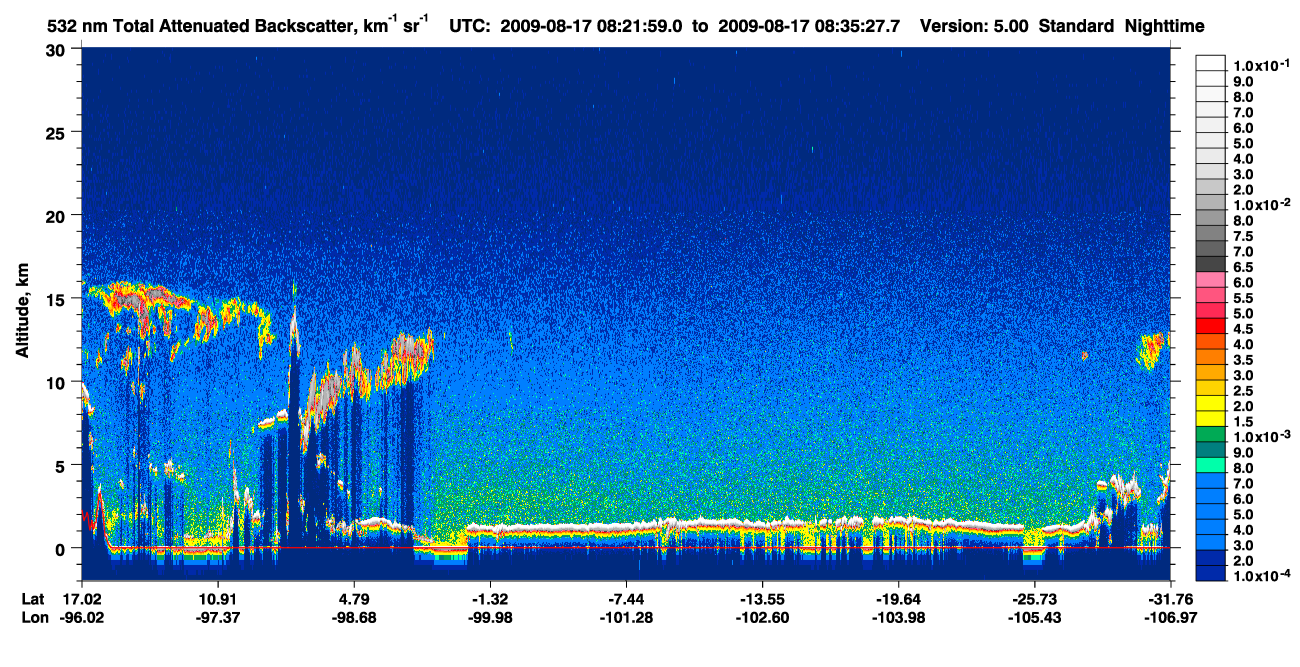Click the color scale label '3.5'

point(1244,360)
